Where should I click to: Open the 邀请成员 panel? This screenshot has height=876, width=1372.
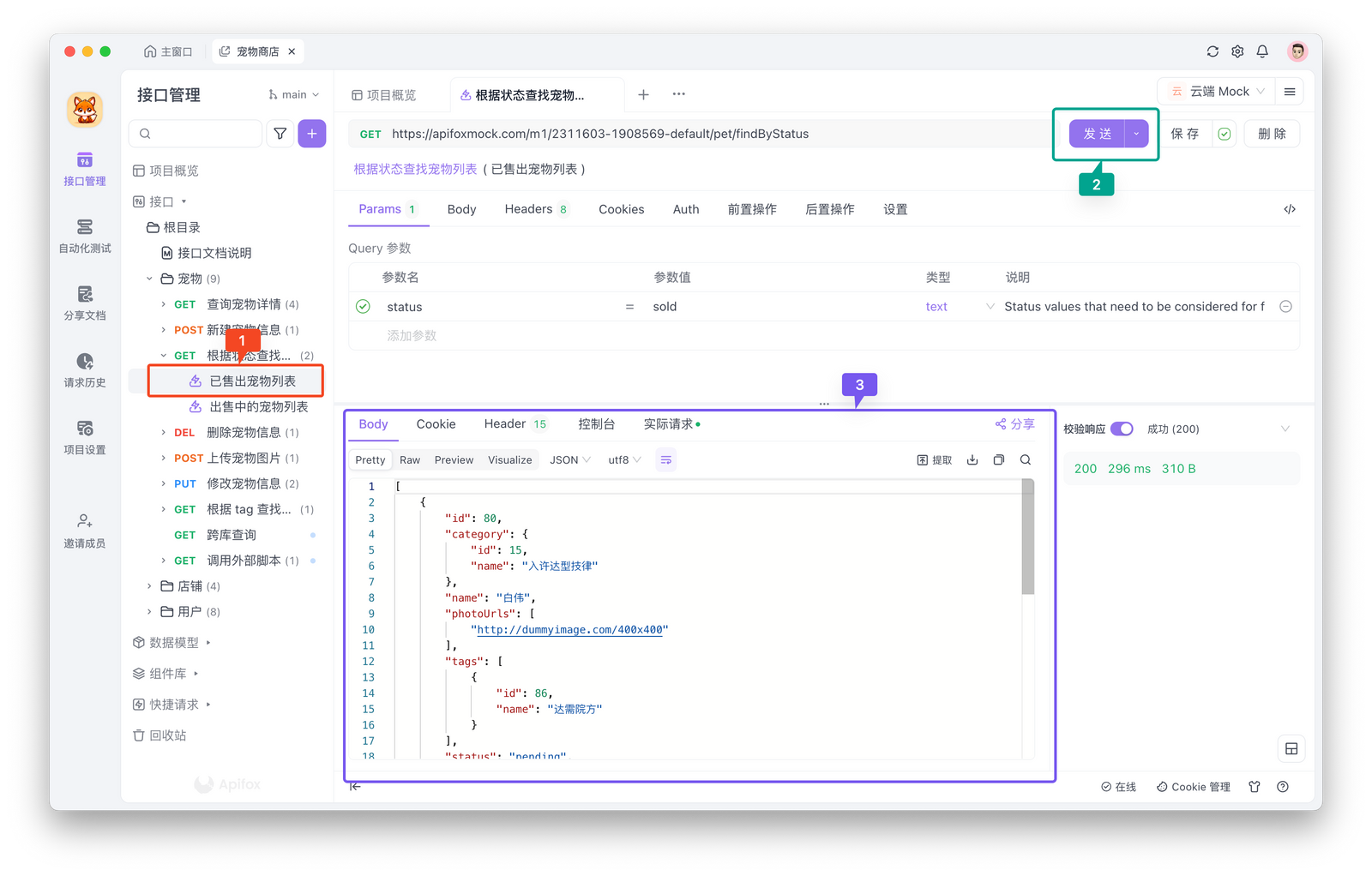click(x=84, y=529)
